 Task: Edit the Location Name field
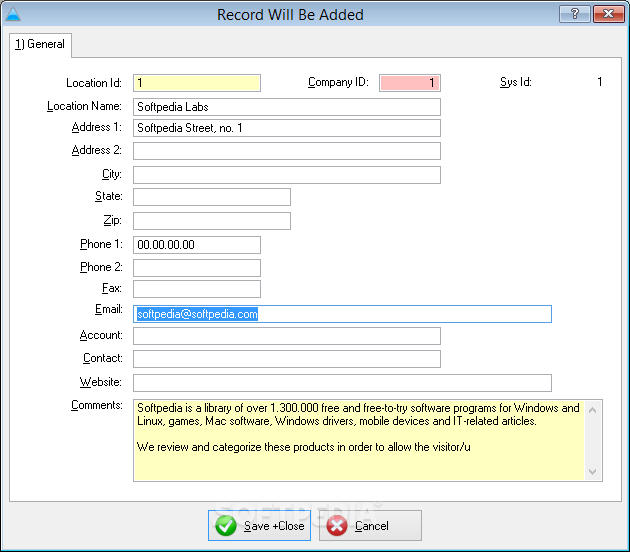(287, 107)
